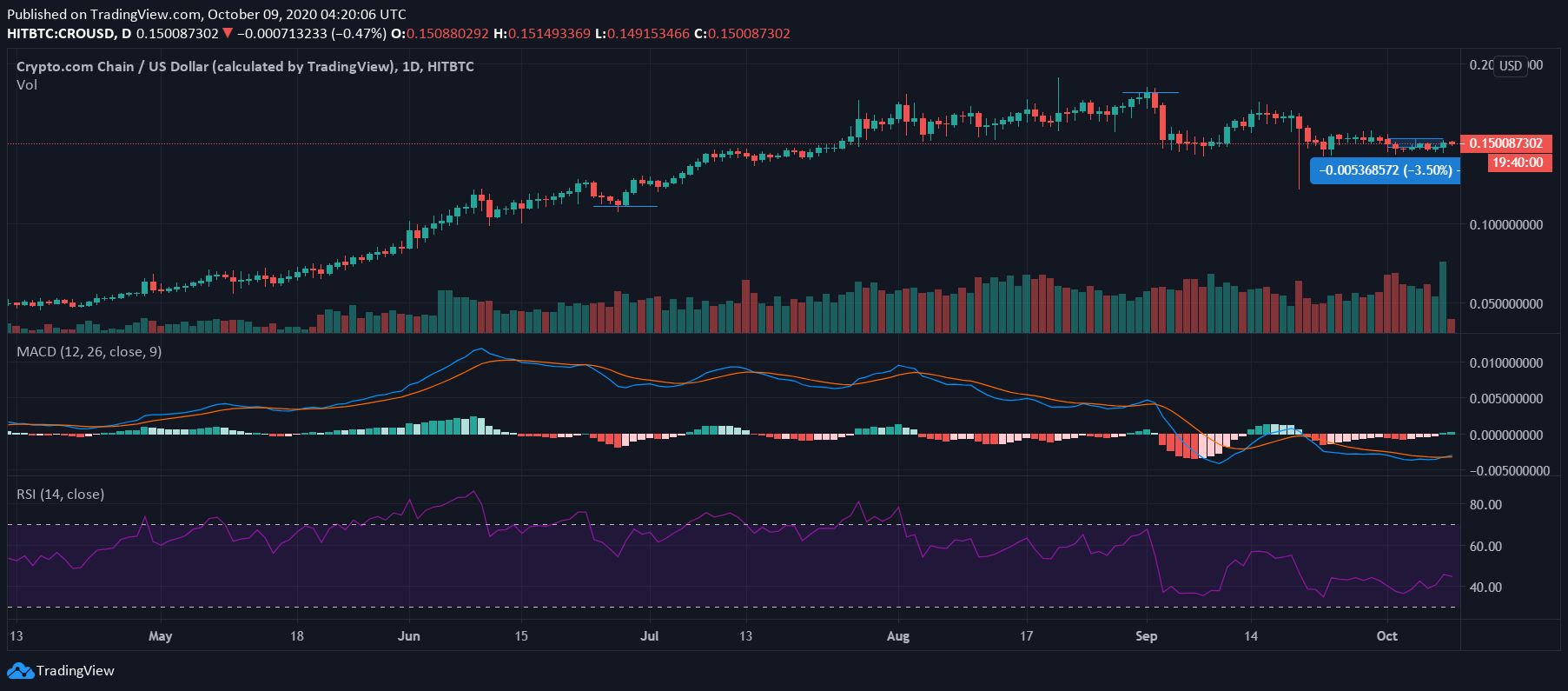
Task: Click the MACD axis label 0.005000000
Action: click(1506, 399)
